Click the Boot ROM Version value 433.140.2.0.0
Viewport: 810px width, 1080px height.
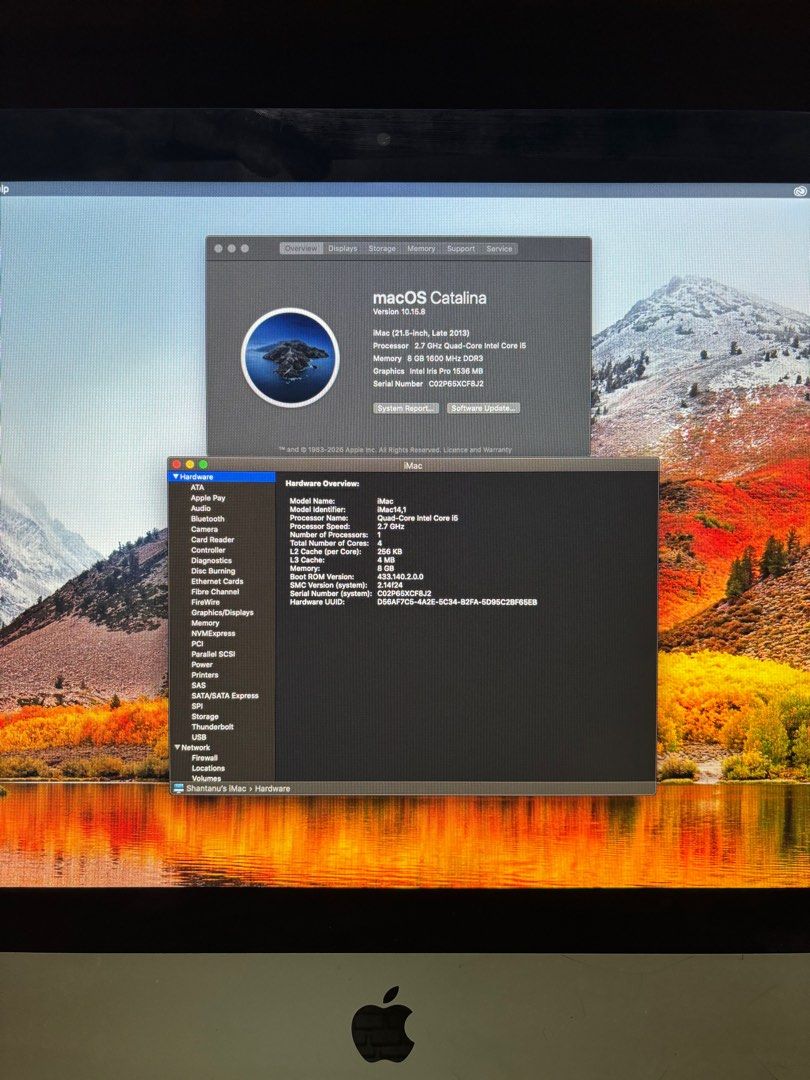tap(400, 577)
